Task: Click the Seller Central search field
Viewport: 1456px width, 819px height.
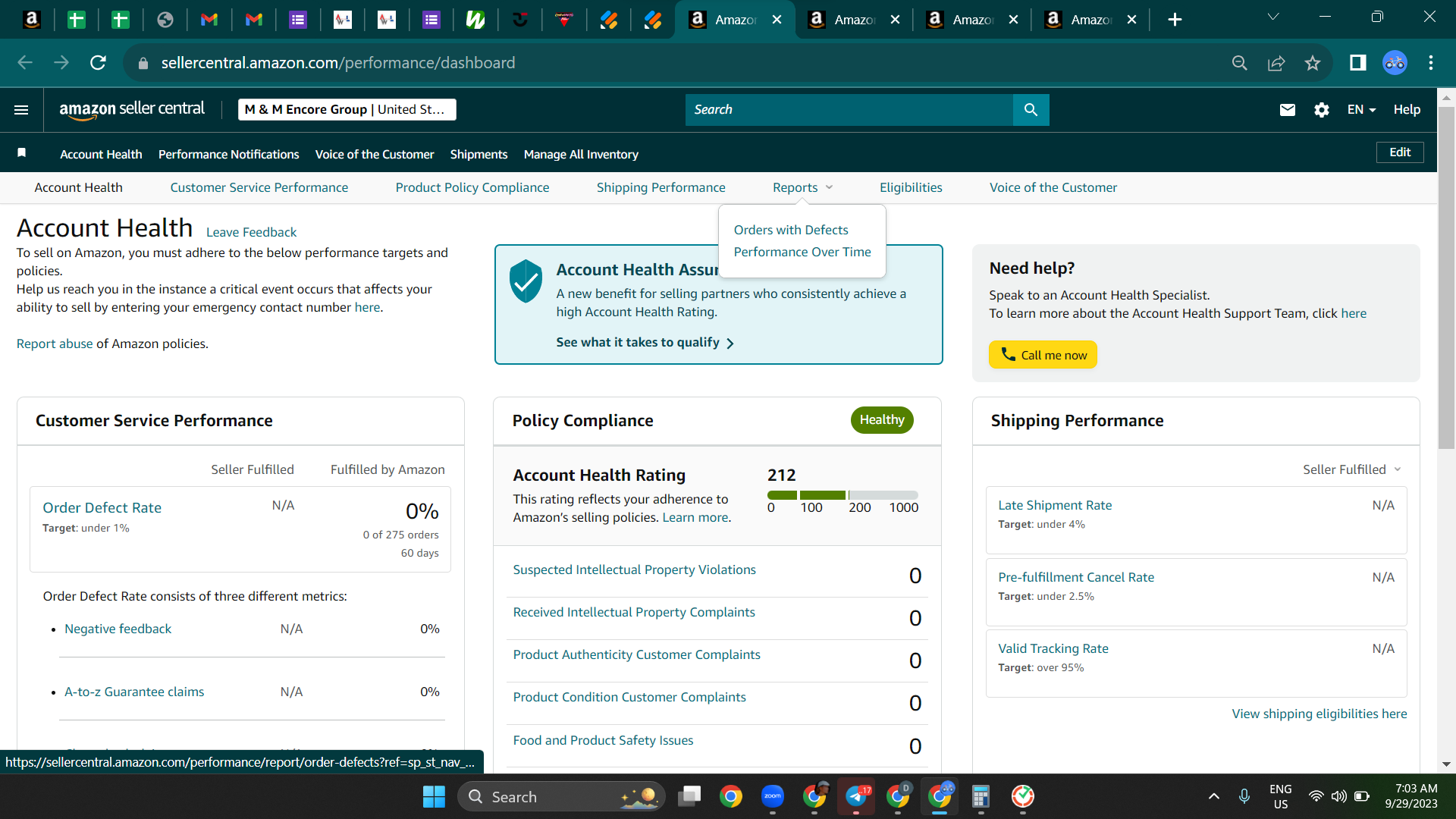Action: (849, 110)
